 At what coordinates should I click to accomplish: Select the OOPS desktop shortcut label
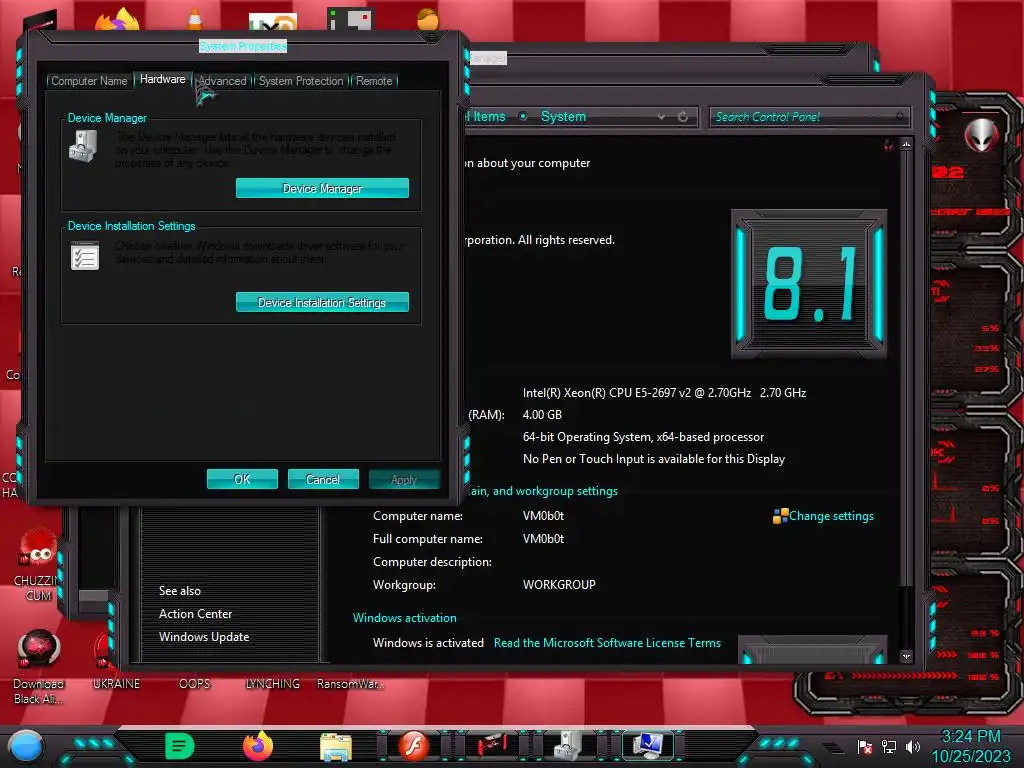195,684
